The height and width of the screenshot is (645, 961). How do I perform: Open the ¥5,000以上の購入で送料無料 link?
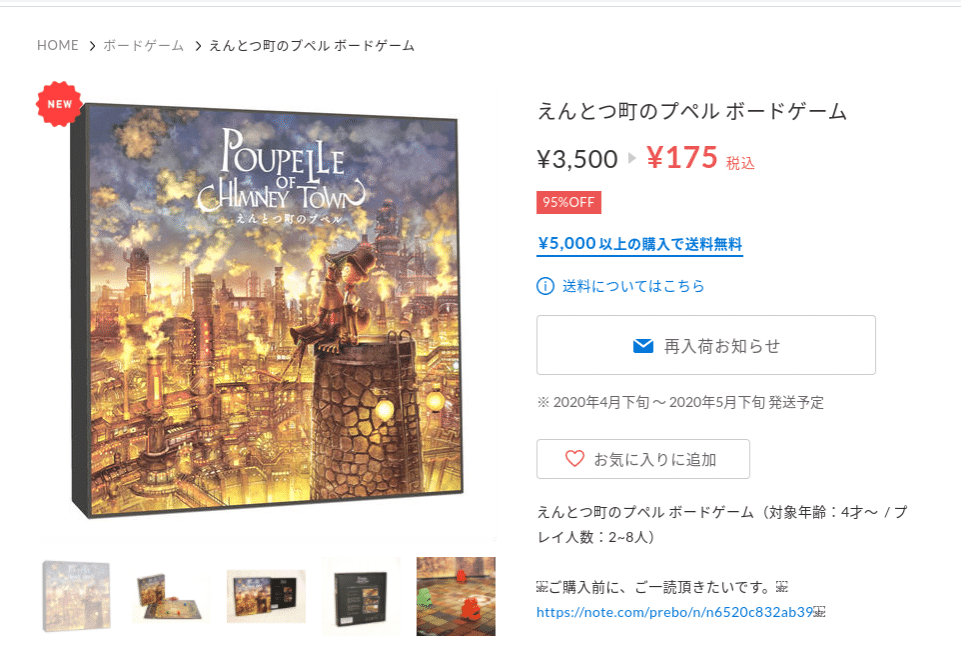point(640,244)
